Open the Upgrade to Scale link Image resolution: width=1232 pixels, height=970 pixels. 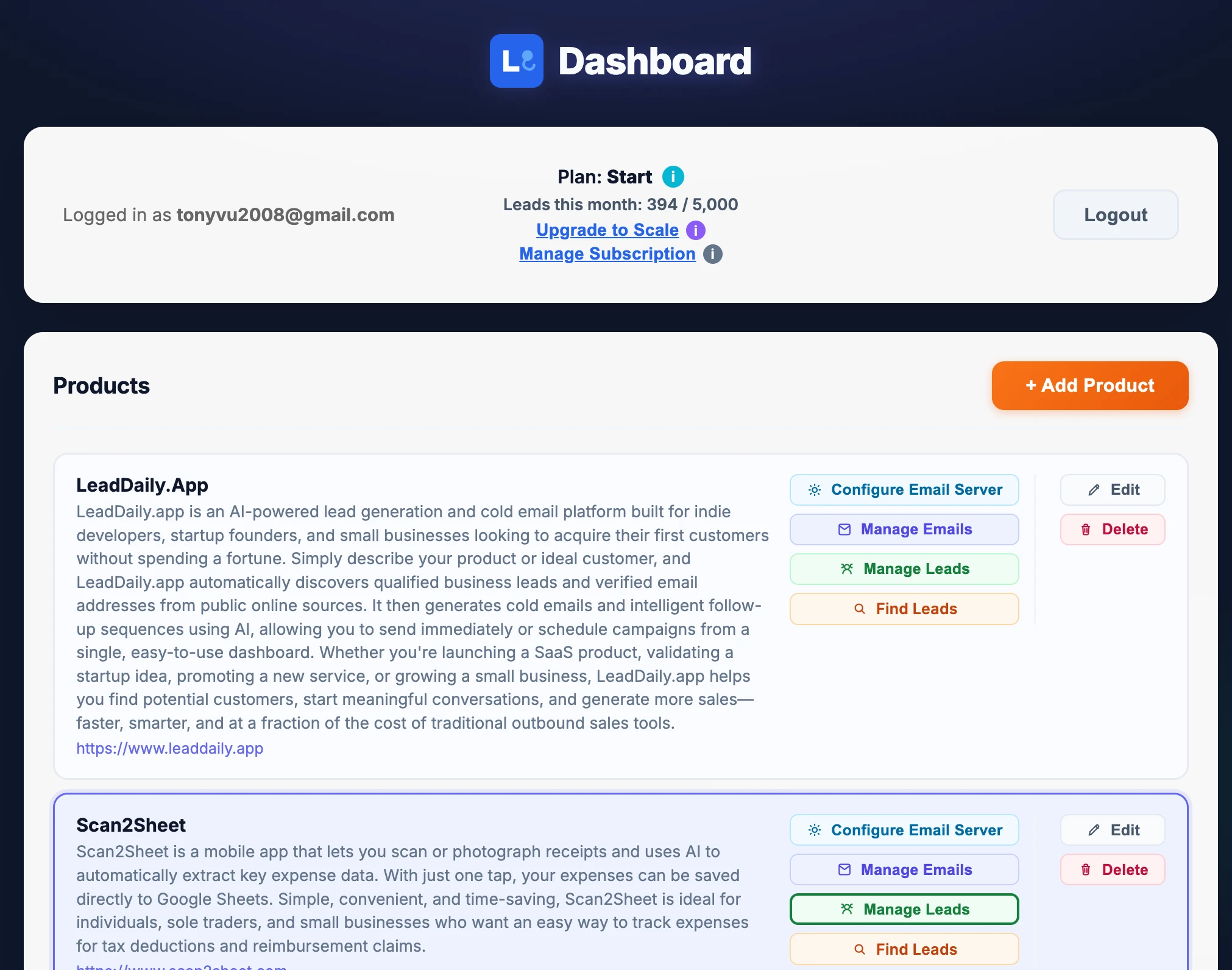click(607, 230)
